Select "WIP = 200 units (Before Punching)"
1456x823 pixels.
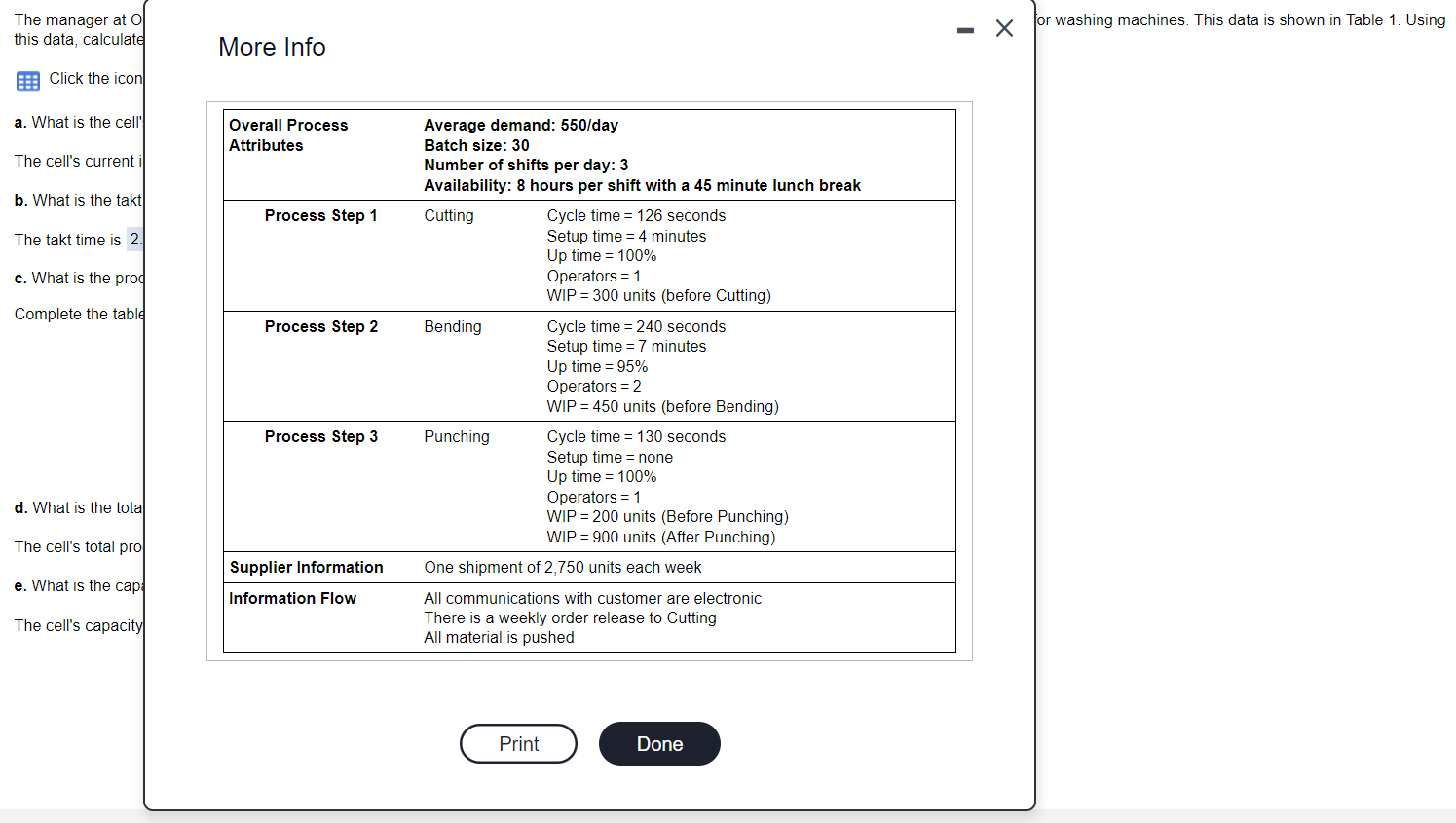(667, 516)
